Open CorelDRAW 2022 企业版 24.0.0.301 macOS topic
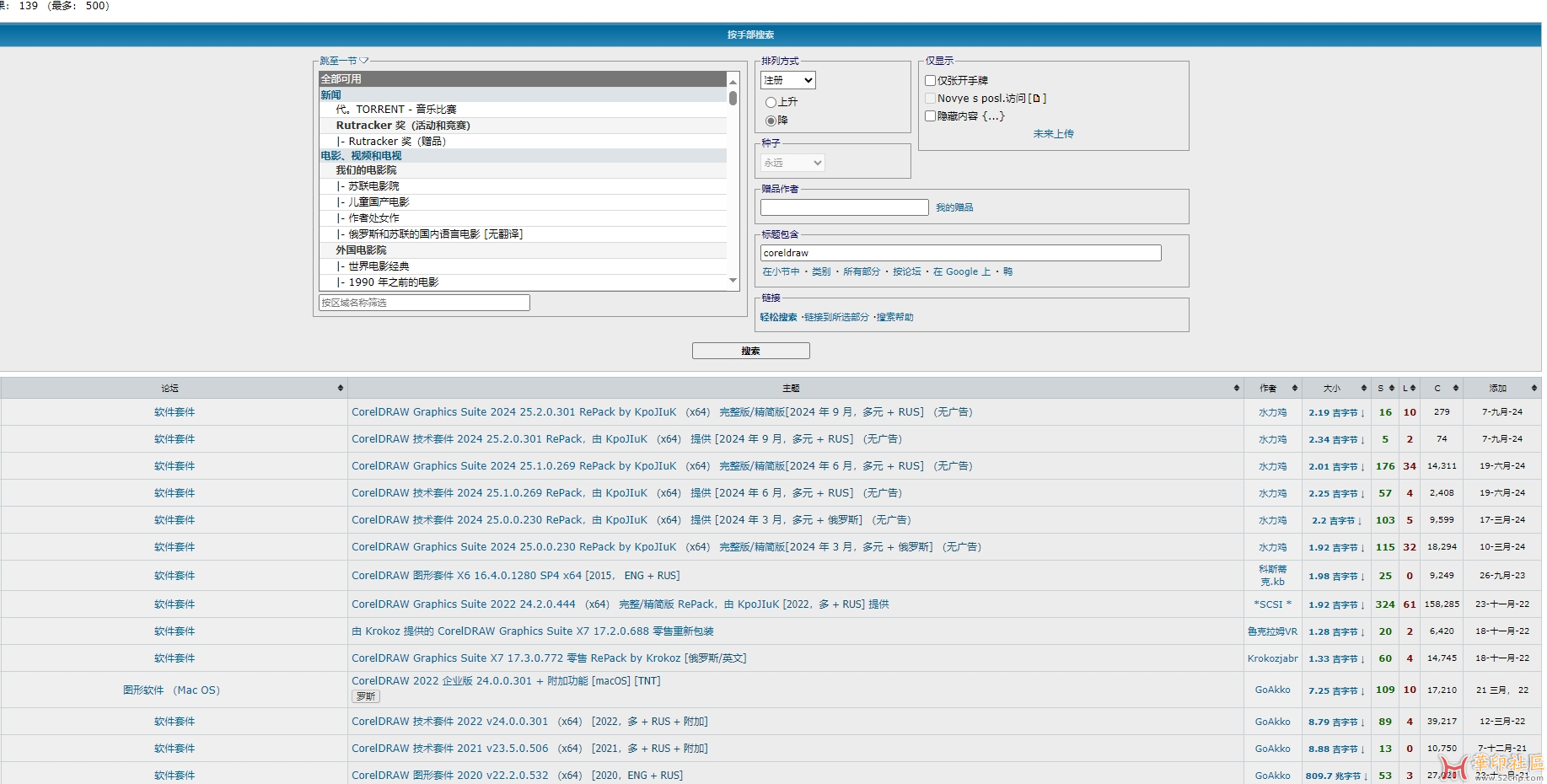The width and height of the screenshot is (1547, 784). click(506, 681)
